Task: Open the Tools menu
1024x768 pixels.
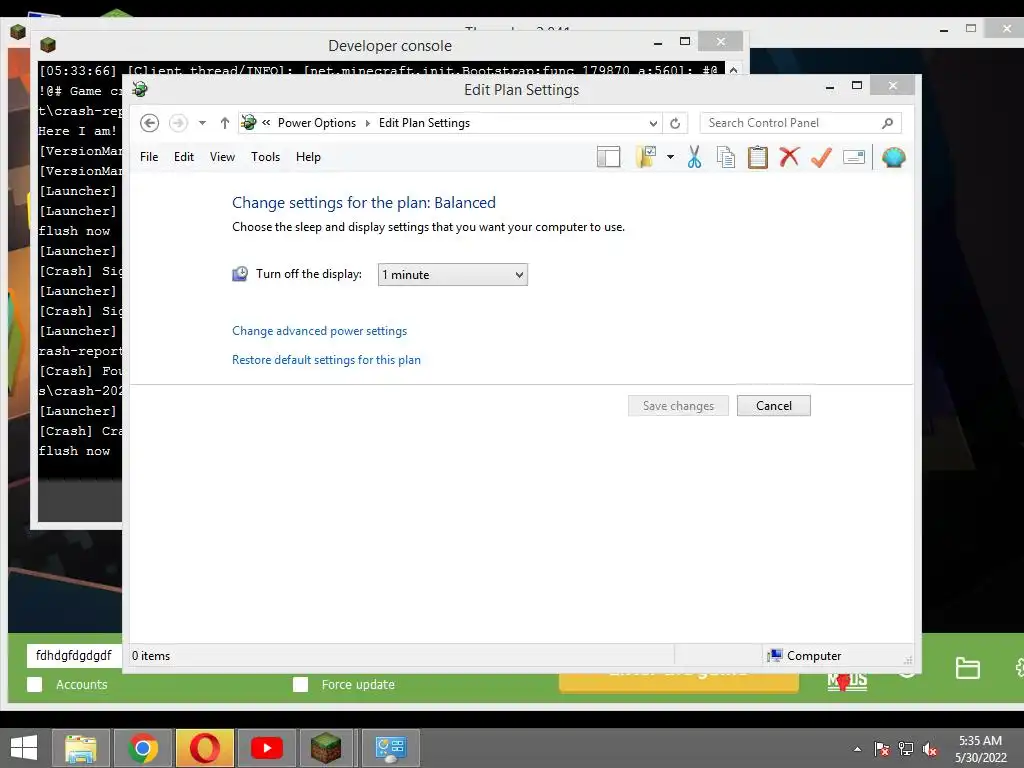Action: click(265, 157)
